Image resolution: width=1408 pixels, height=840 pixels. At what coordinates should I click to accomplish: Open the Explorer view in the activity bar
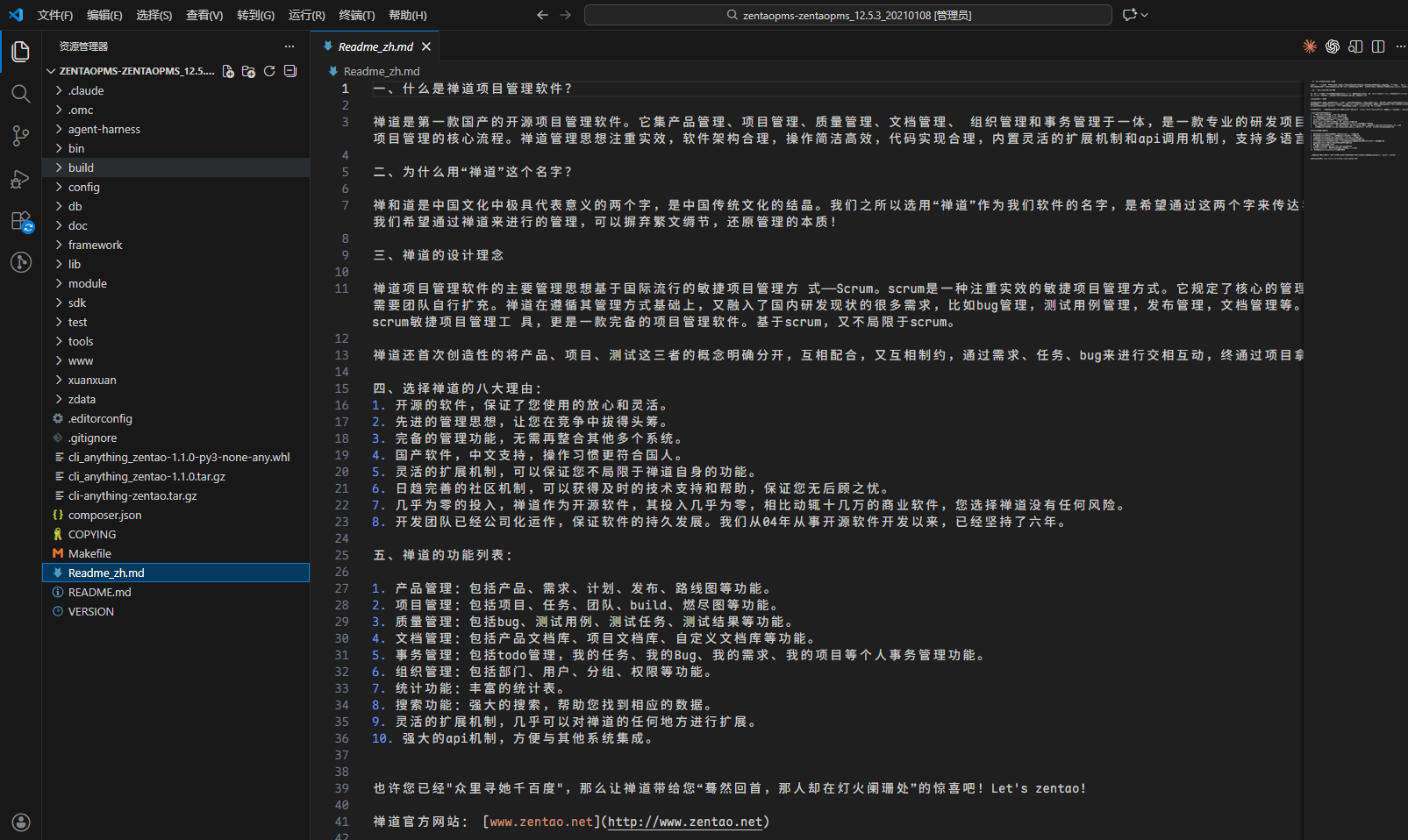pos(21,52)
